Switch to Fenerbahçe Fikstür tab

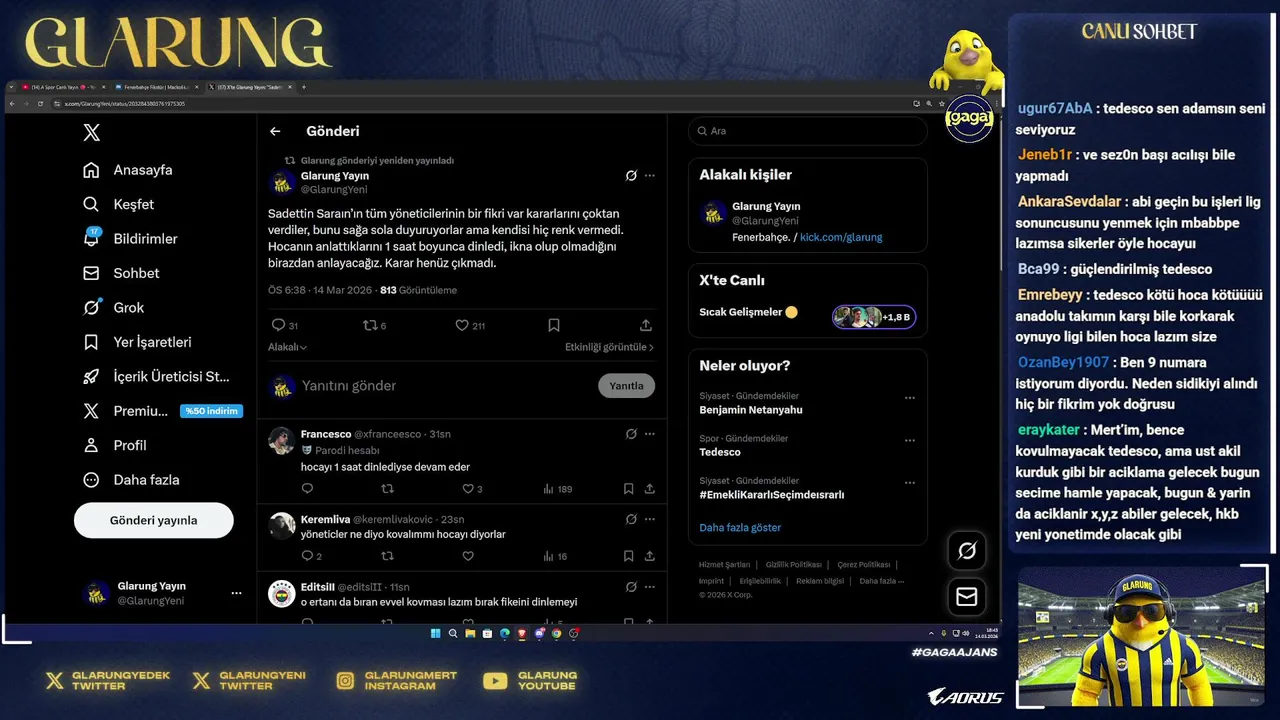tap(155, 87)
